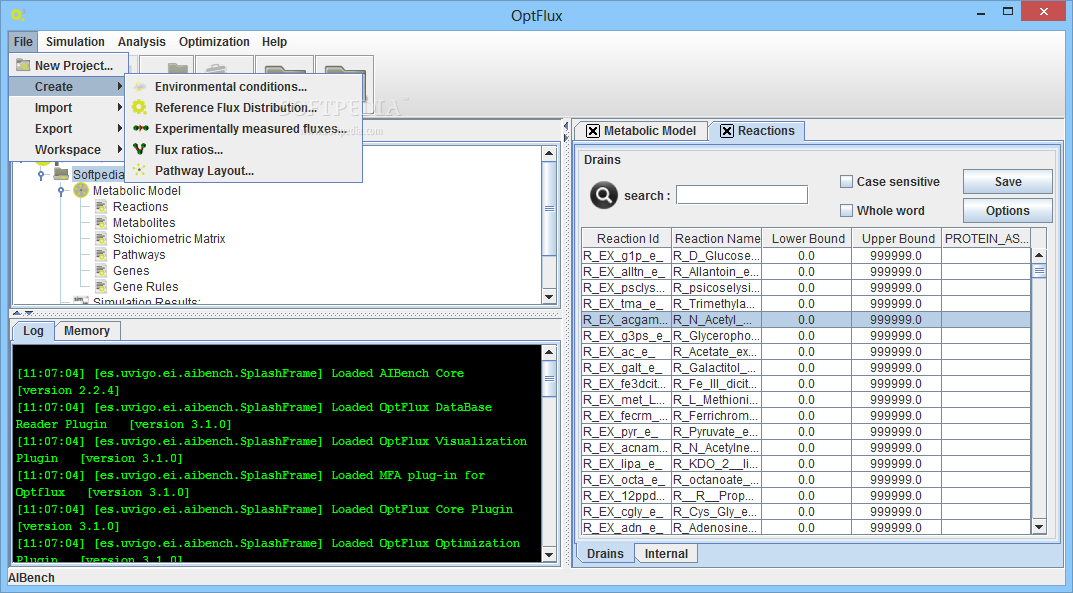Select the Genes tree item
This screenshot has height=593, width=1073.
pos(131,271)
